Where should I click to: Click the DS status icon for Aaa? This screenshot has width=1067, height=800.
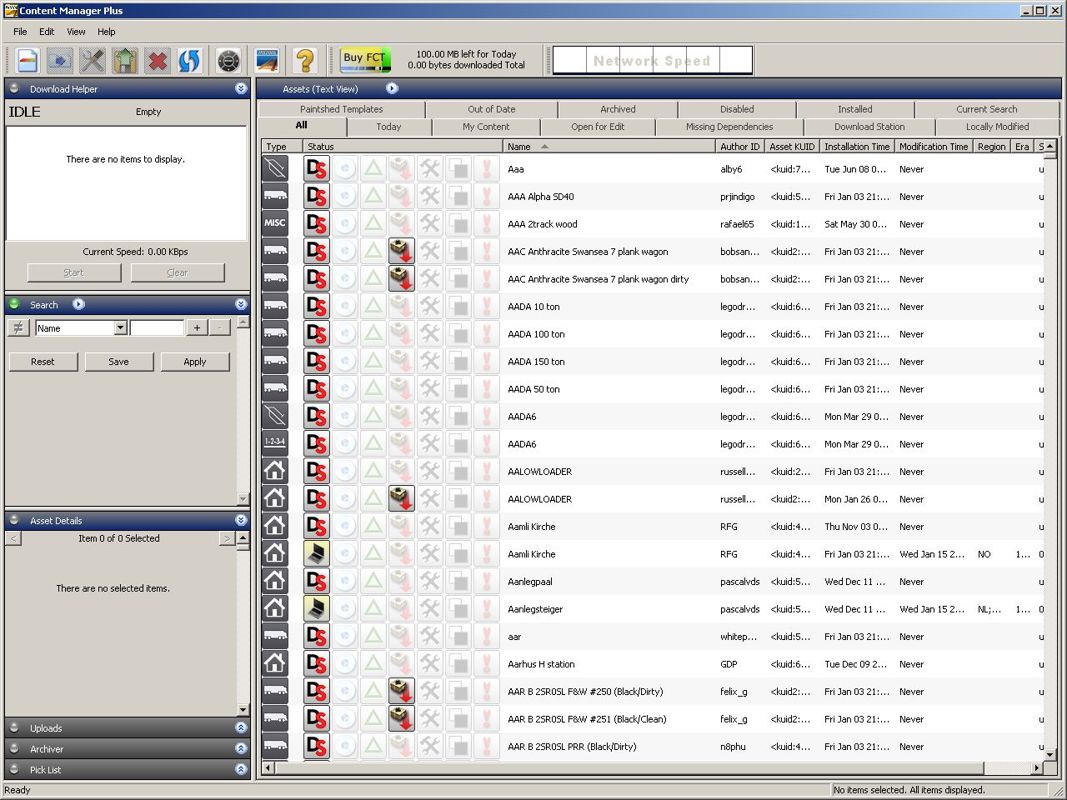click(x=317, y=169)
